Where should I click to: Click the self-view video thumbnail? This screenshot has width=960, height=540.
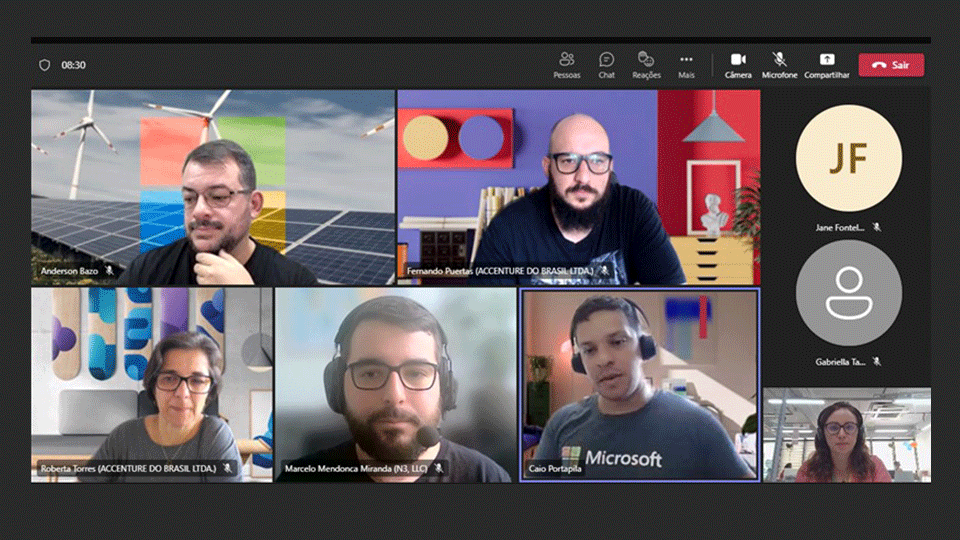846,435
